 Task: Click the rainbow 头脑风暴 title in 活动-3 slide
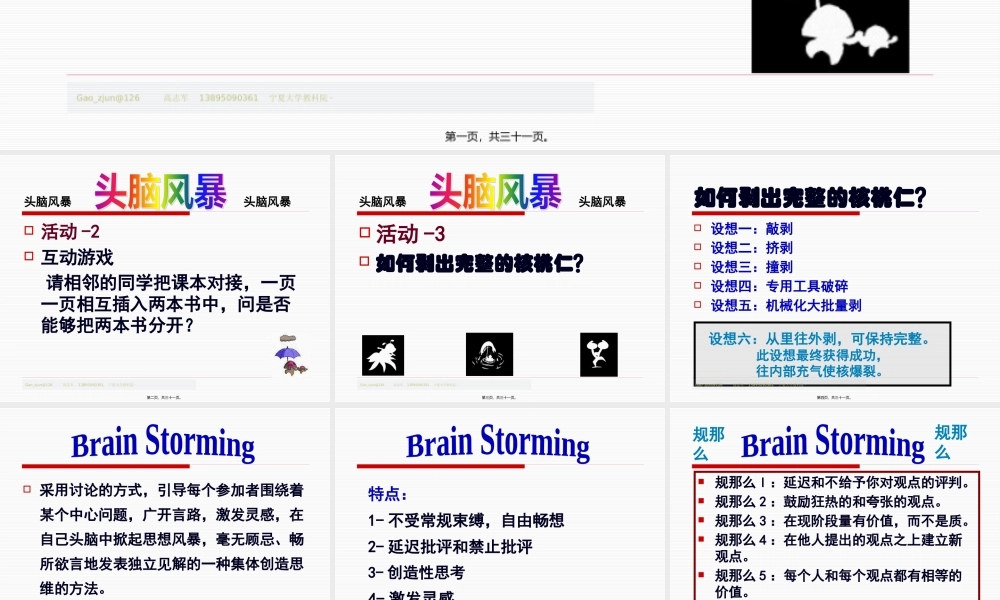pyautogui.click(x=496, y=192)
